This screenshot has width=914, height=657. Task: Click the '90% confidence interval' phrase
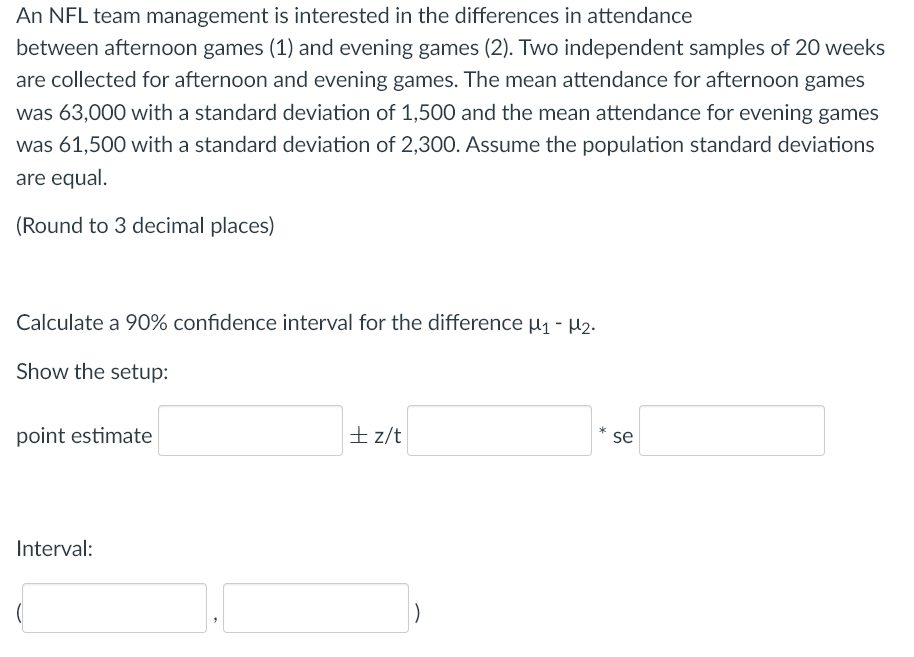[x=240, y=322]
